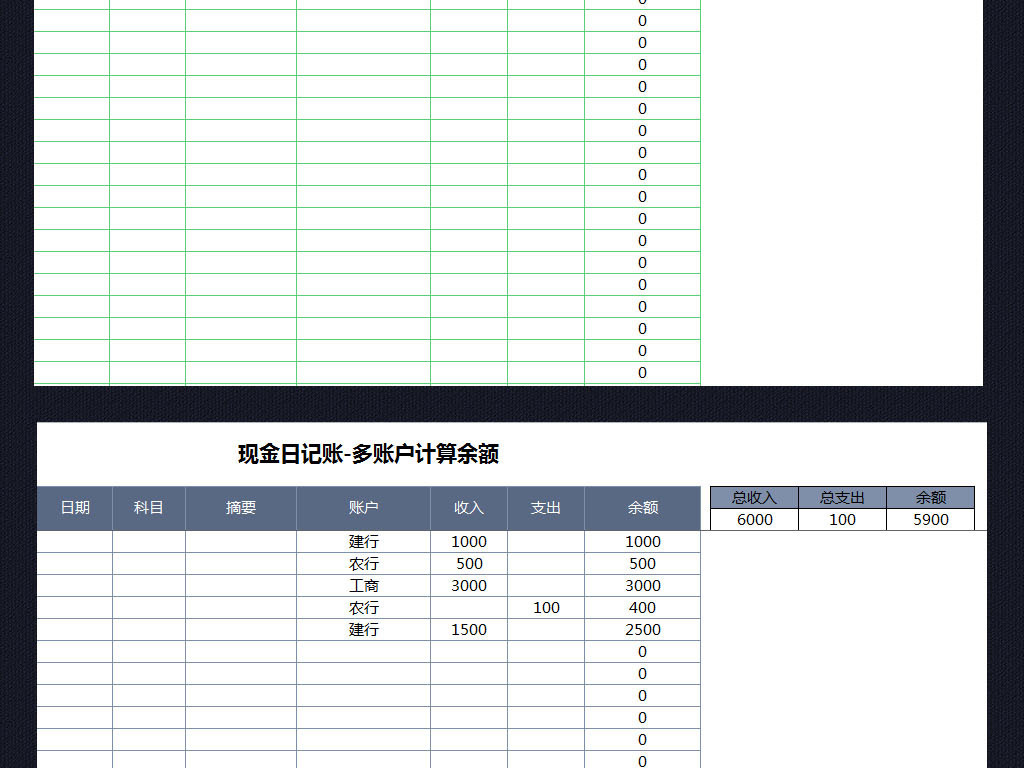Click 农行 in the row with income 500
Screen dimensions: 1024x768
pos(363,564)
